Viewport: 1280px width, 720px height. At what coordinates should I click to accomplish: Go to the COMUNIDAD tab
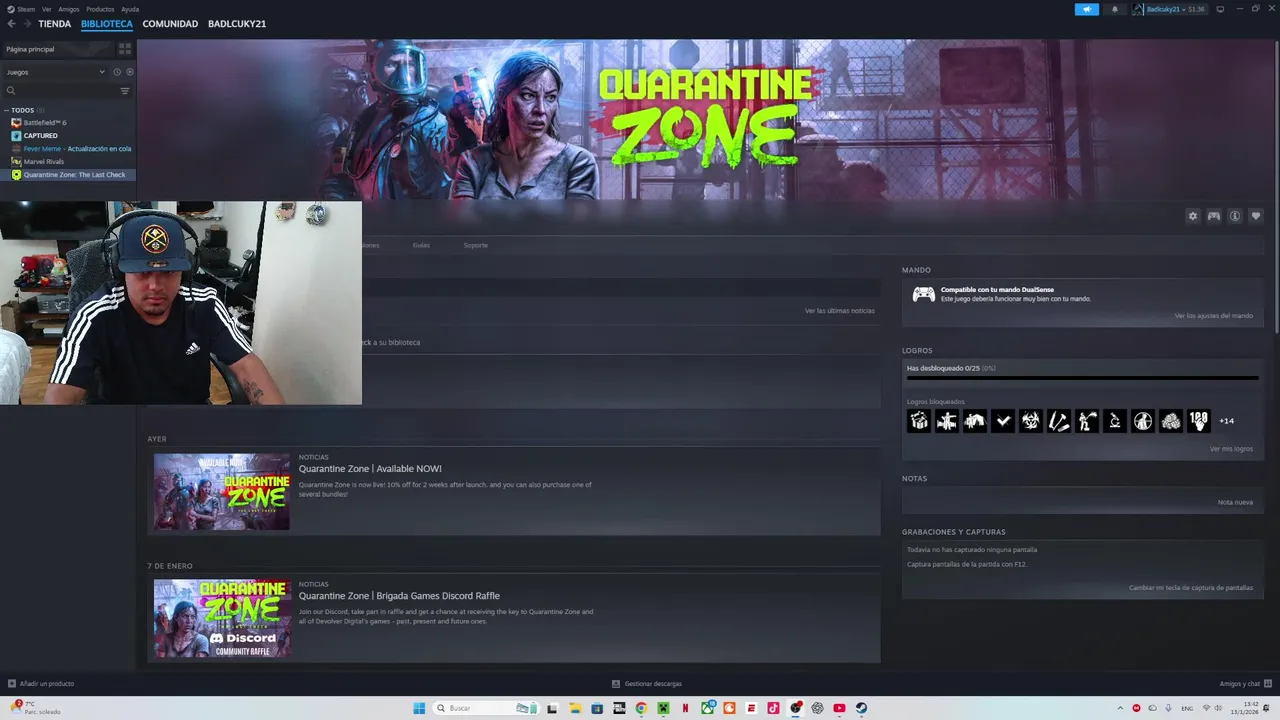[170, 24]
